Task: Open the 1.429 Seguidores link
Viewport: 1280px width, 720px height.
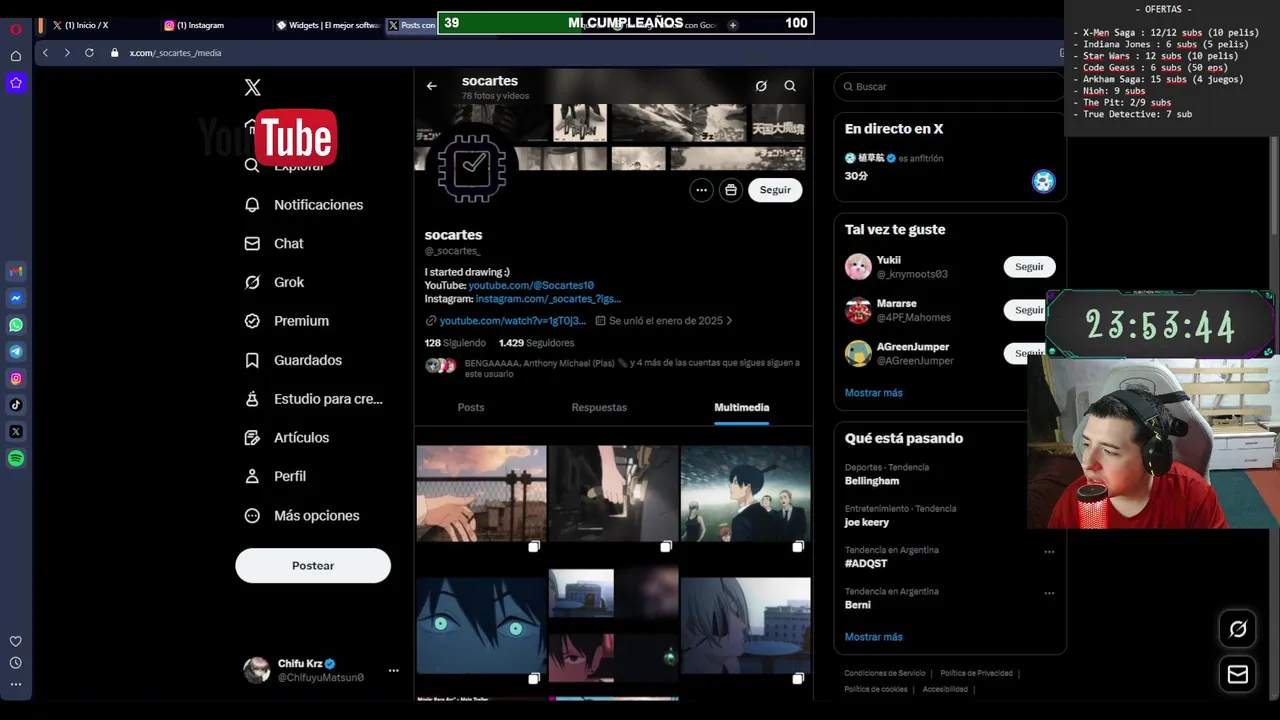Action: coord(536,343)
